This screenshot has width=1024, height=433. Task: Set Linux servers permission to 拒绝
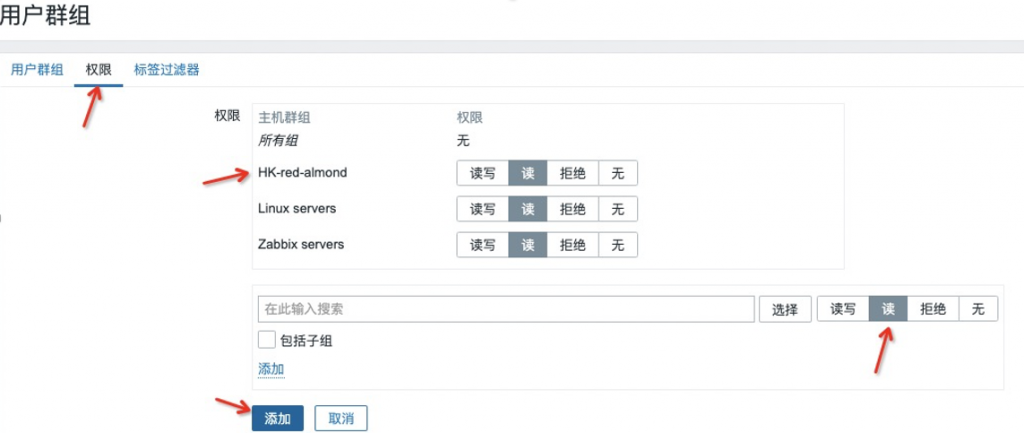pyautogui.click(x=573, y=209)
